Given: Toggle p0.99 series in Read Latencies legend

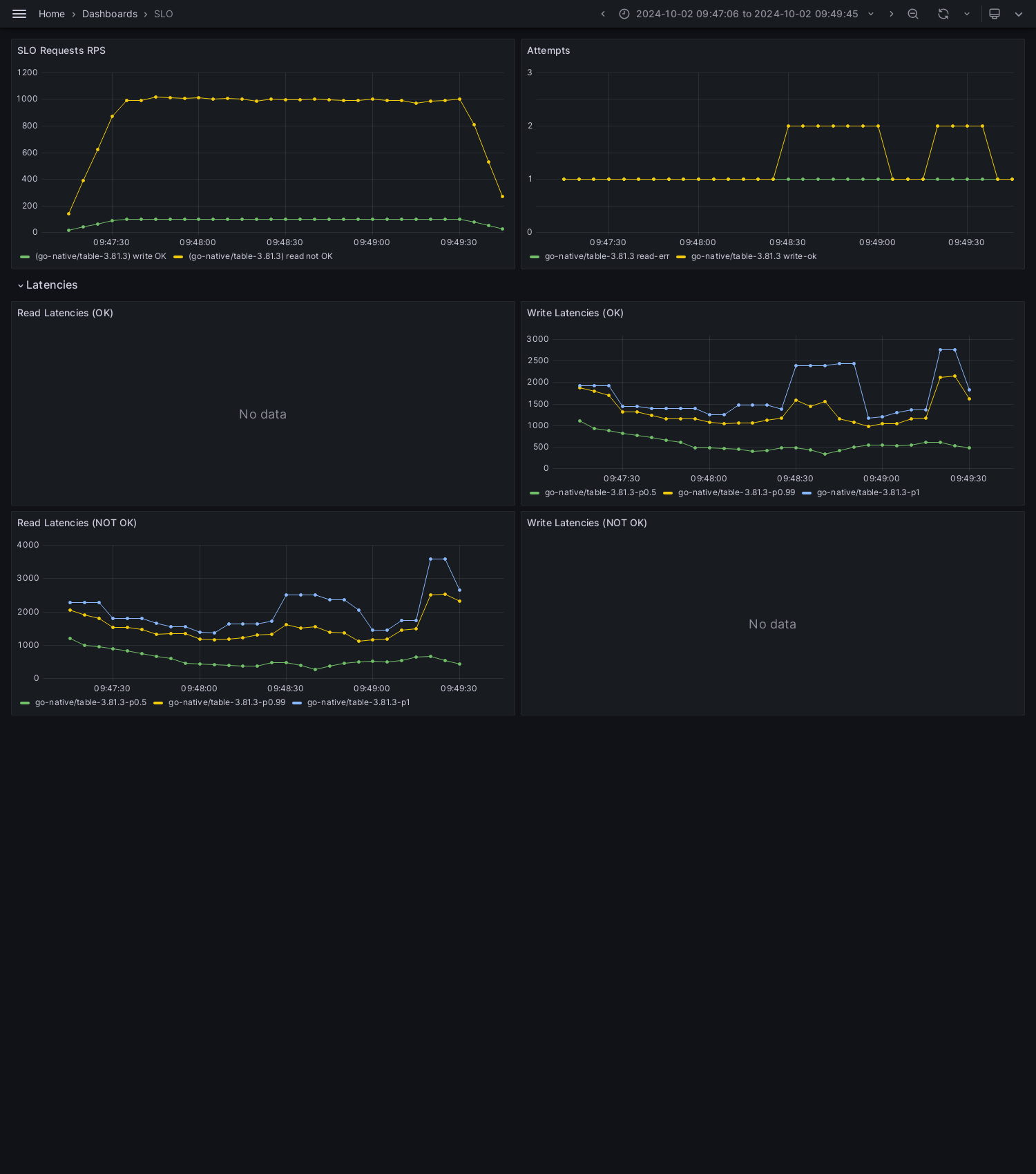Looking at the screenshot, I should click(227, 702).
